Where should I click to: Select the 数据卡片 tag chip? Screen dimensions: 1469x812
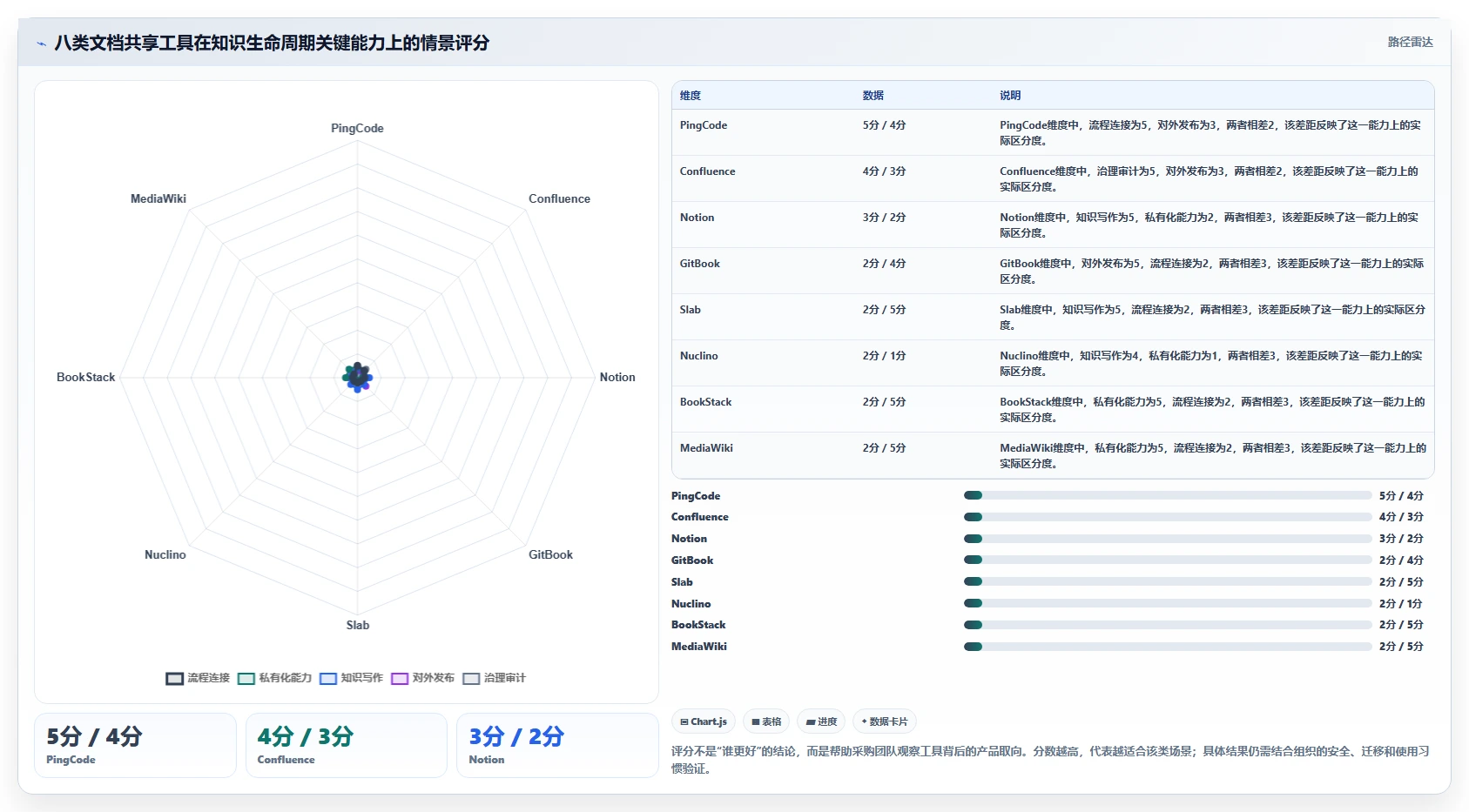(x=884, y=721)
